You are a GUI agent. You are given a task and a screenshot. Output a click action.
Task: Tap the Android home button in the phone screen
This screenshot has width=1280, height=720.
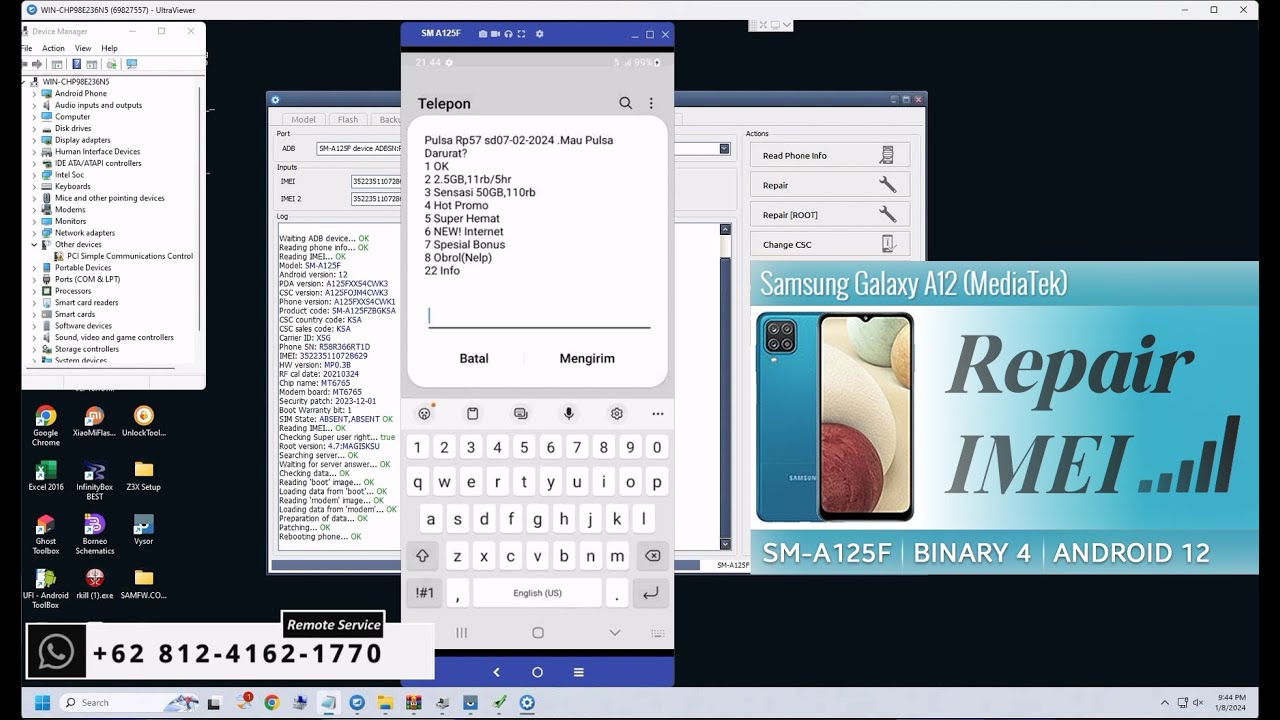[x=538, y=632]
